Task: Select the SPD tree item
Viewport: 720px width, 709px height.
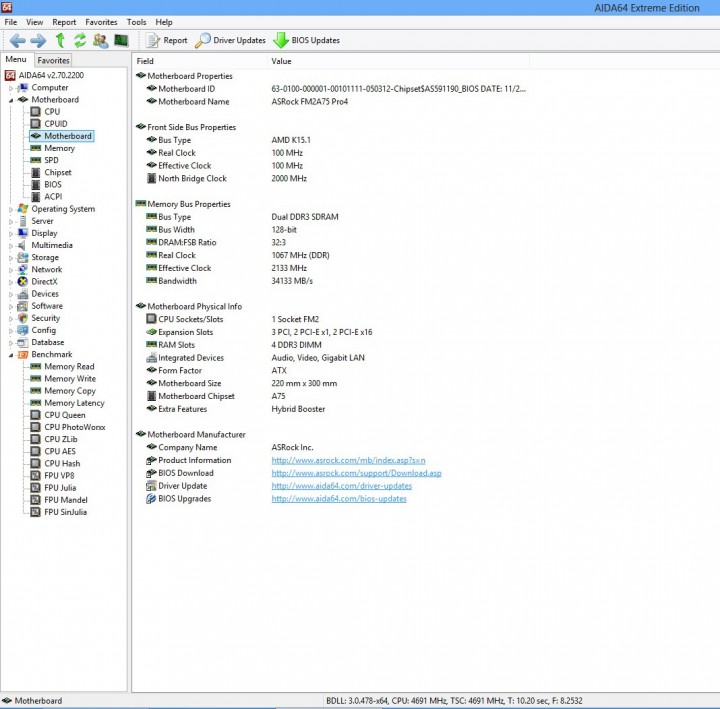Action: coord(51,160)
